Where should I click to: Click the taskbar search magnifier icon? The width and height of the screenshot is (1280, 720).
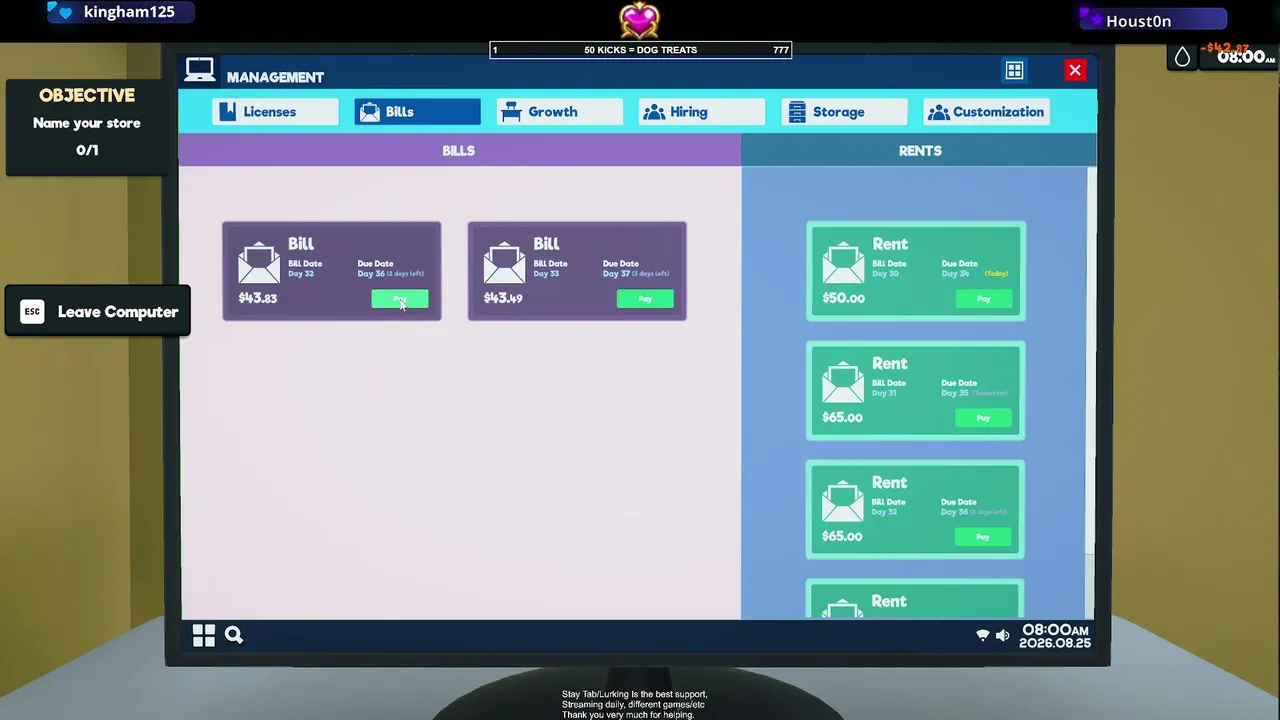pyautogui.click(x=234, y=635)
